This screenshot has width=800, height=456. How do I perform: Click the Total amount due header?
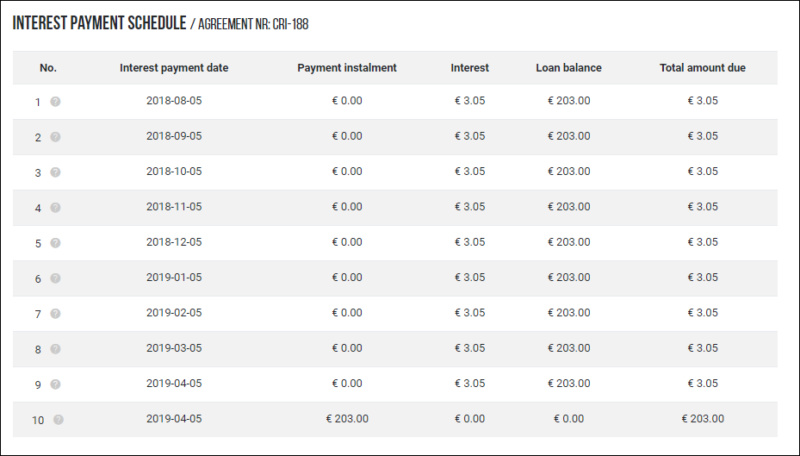pos(703,68)
